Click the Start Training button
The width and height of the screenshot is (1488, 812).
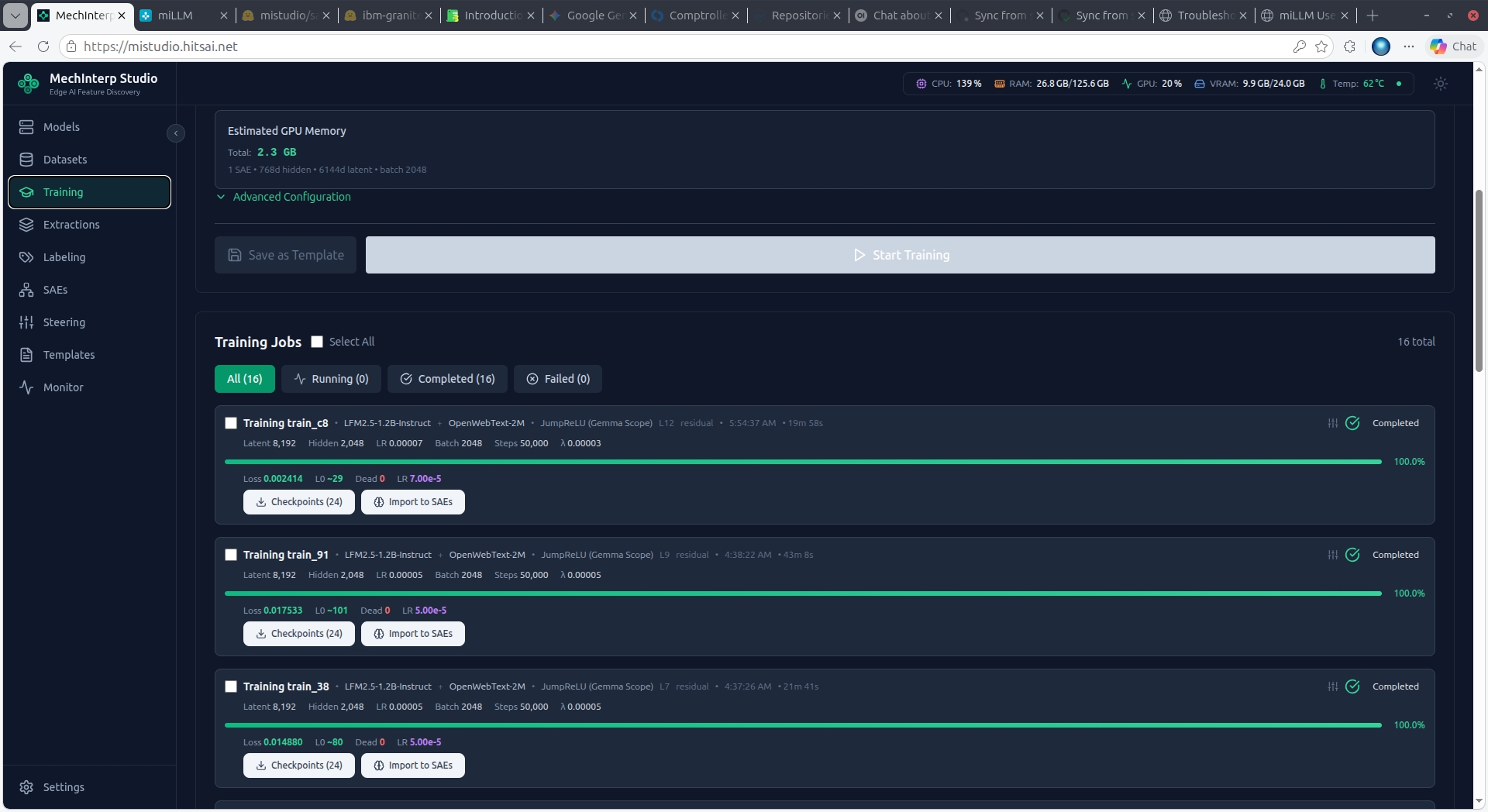[901, 255]
